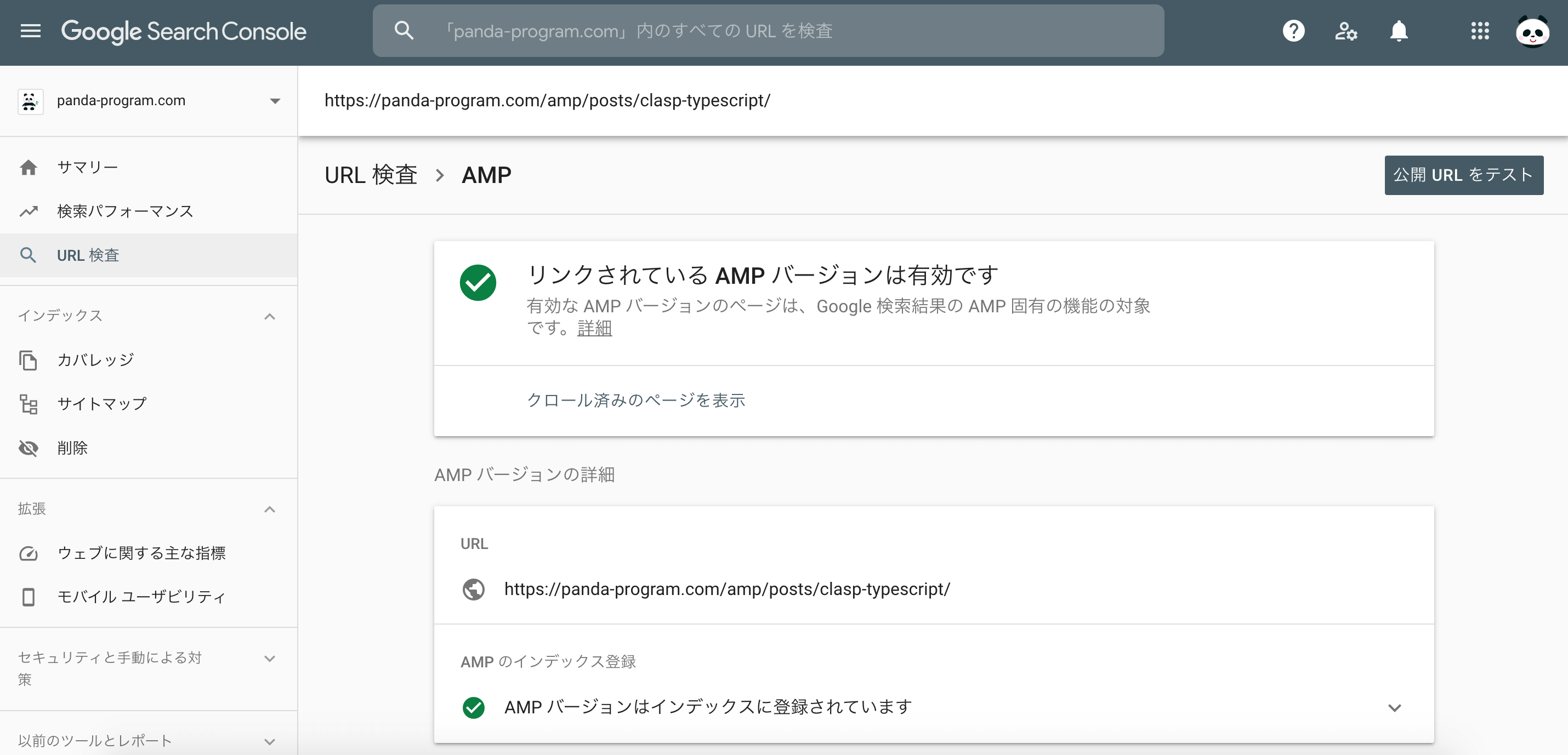Open the hamburger main menu
This screenshot has height=755, width=1568.
click(31, 31)
